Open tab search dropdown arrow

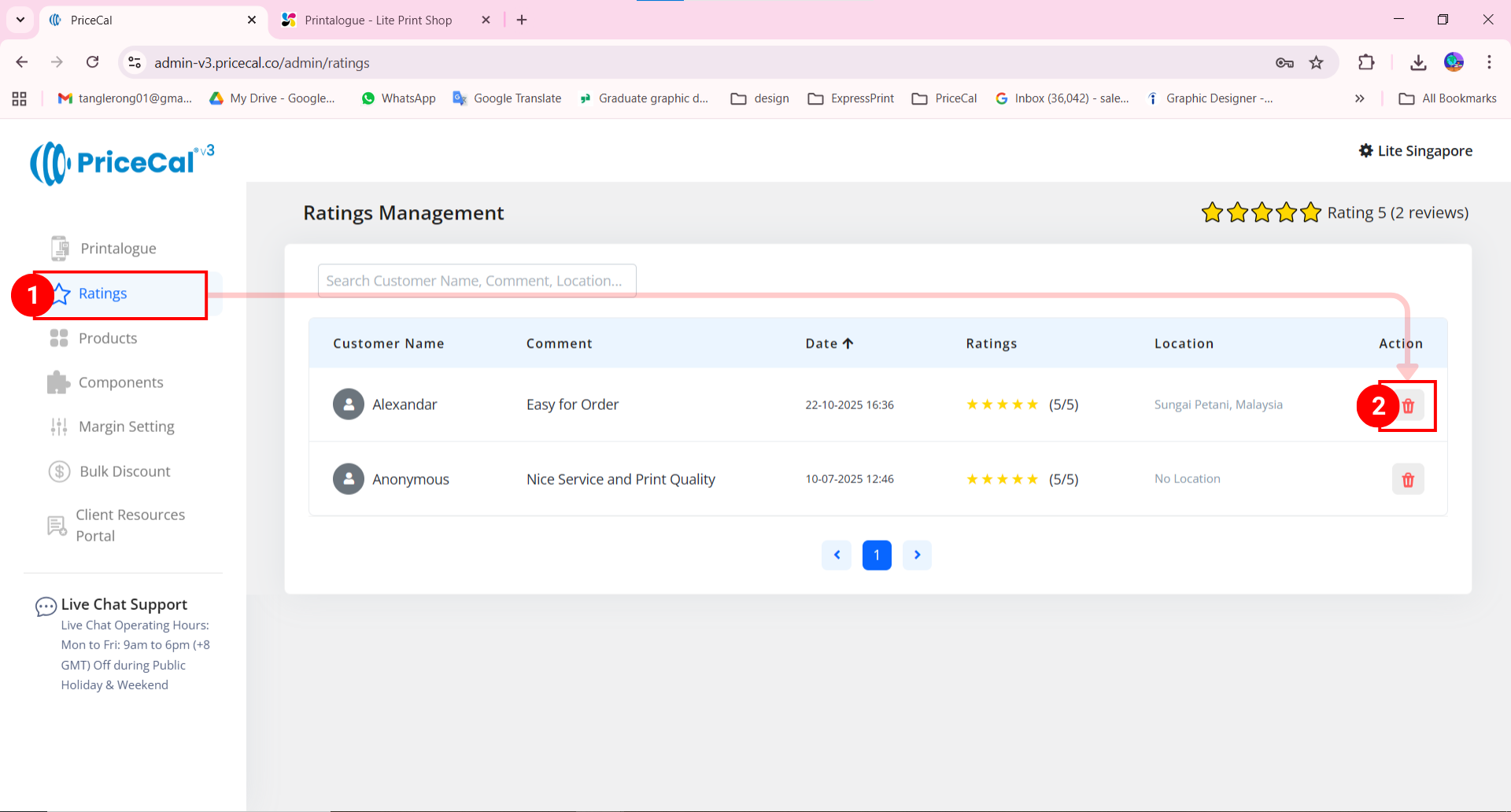(20, 20)
